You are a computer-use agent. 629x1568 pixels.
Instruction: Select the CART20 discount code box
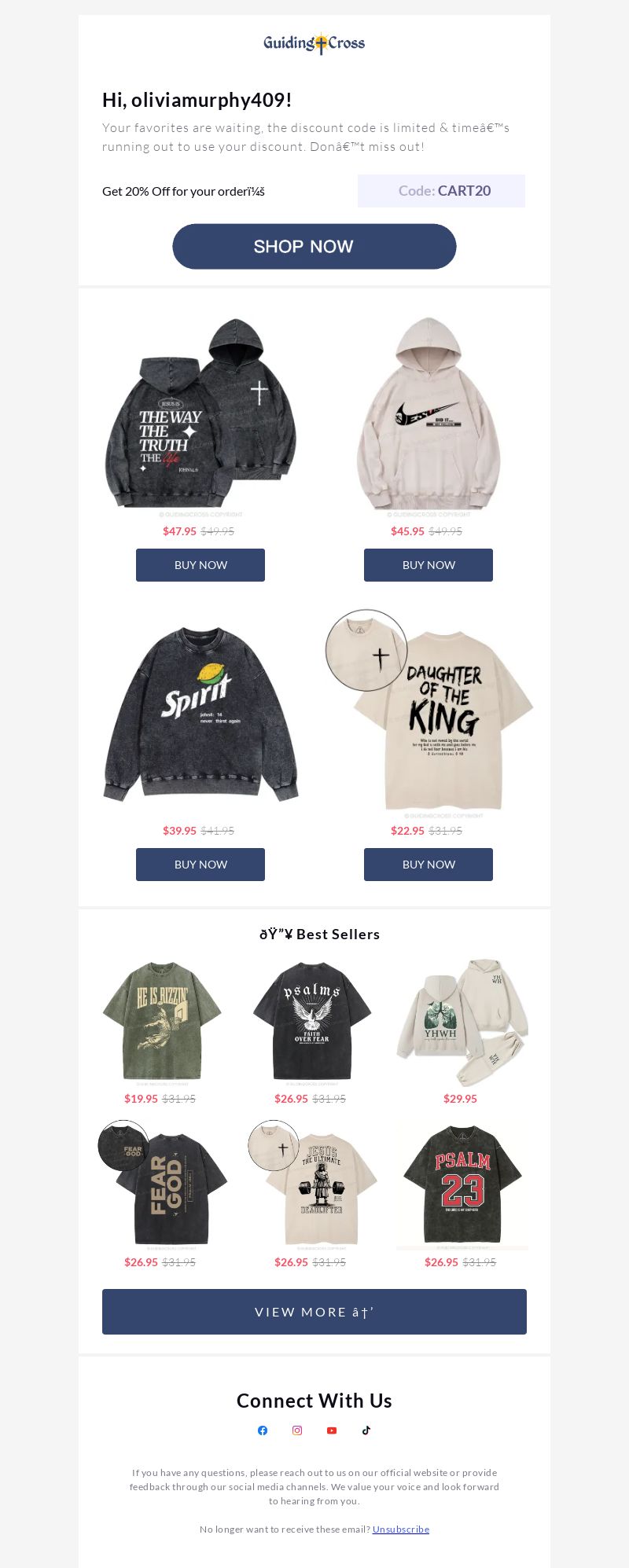coord(441,191)
